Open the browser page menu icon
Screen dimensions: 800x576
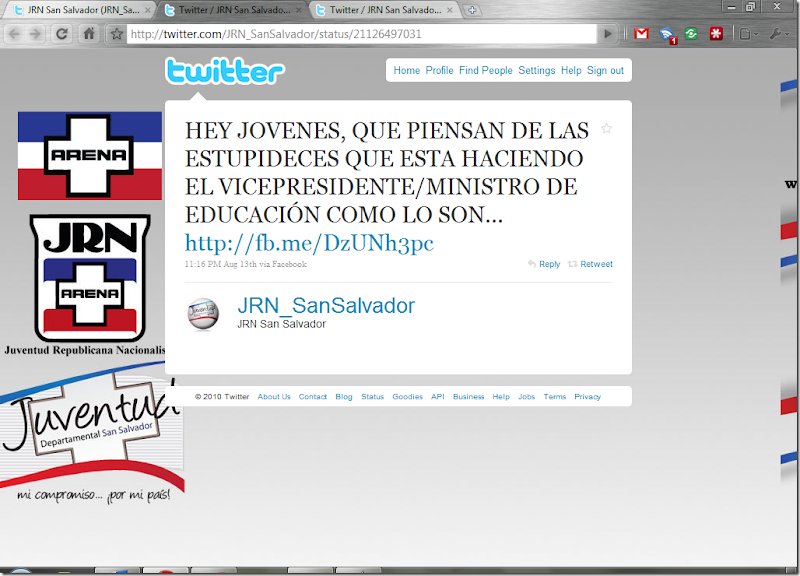pos(748,34)
